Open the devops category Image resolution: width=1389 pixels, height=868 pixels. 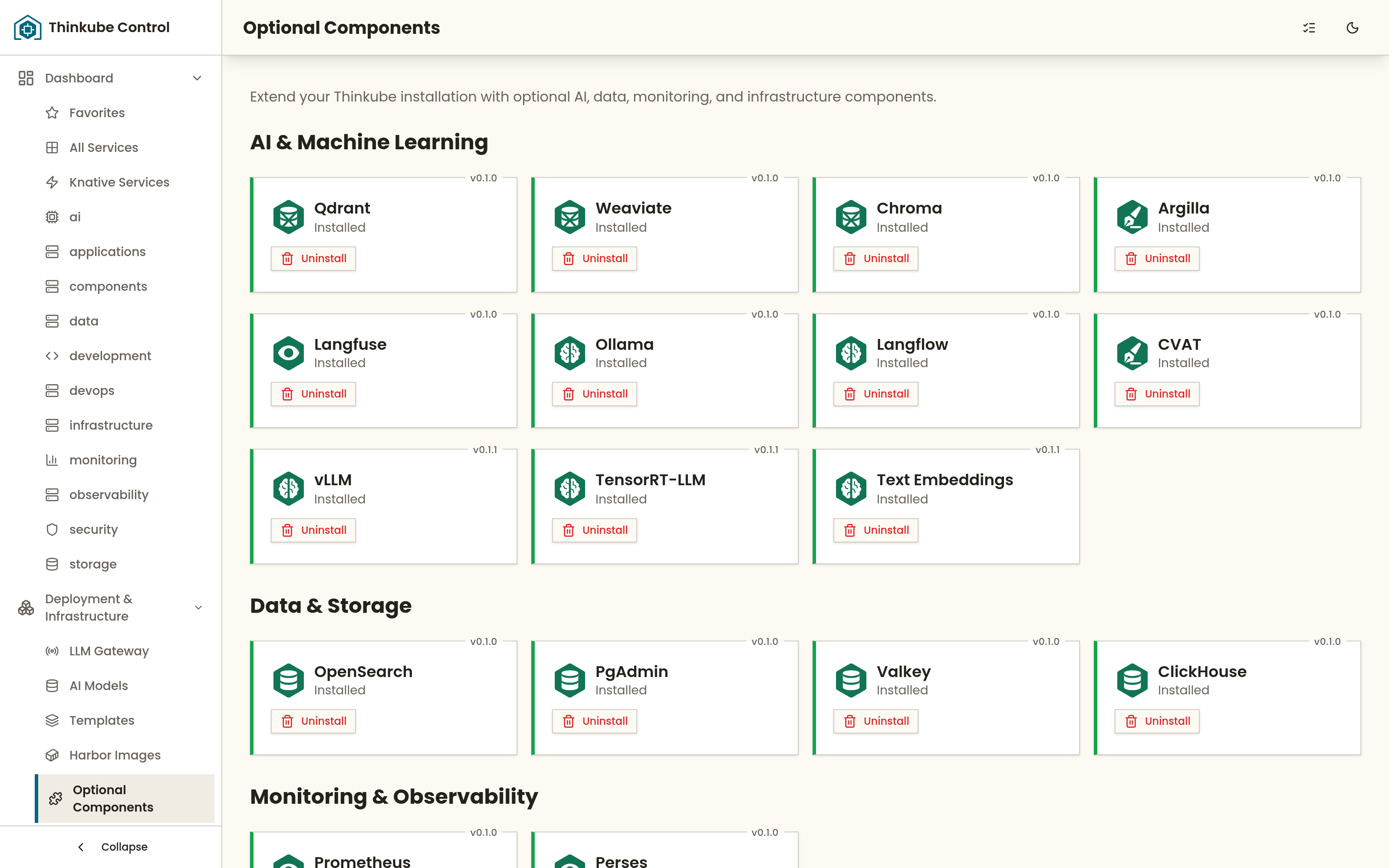pos(124,390)
